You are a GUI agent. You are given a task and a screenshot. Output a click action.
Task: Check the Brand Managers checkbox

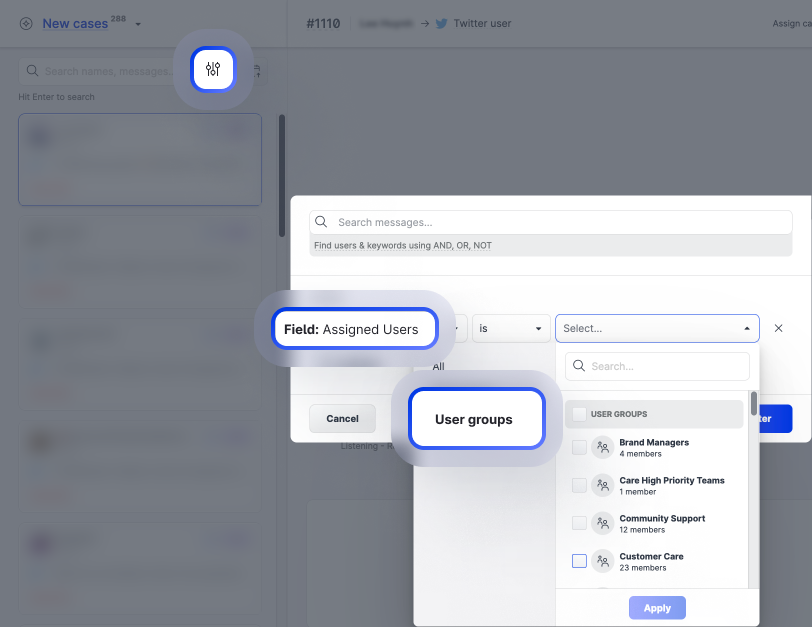579,448
